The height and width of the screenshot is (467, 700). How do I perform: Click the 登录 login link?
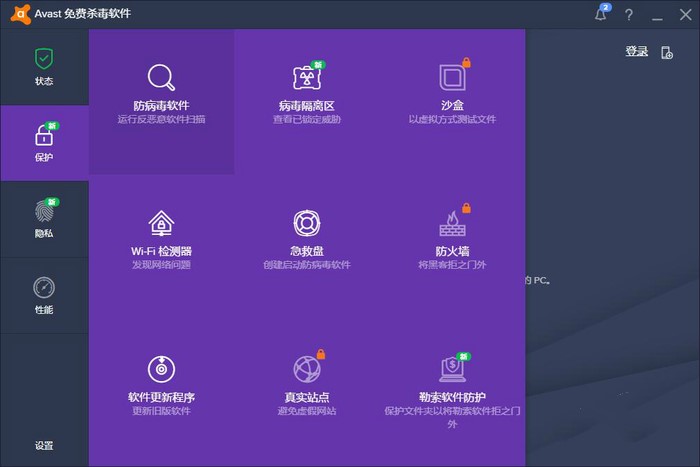point(636,52)
